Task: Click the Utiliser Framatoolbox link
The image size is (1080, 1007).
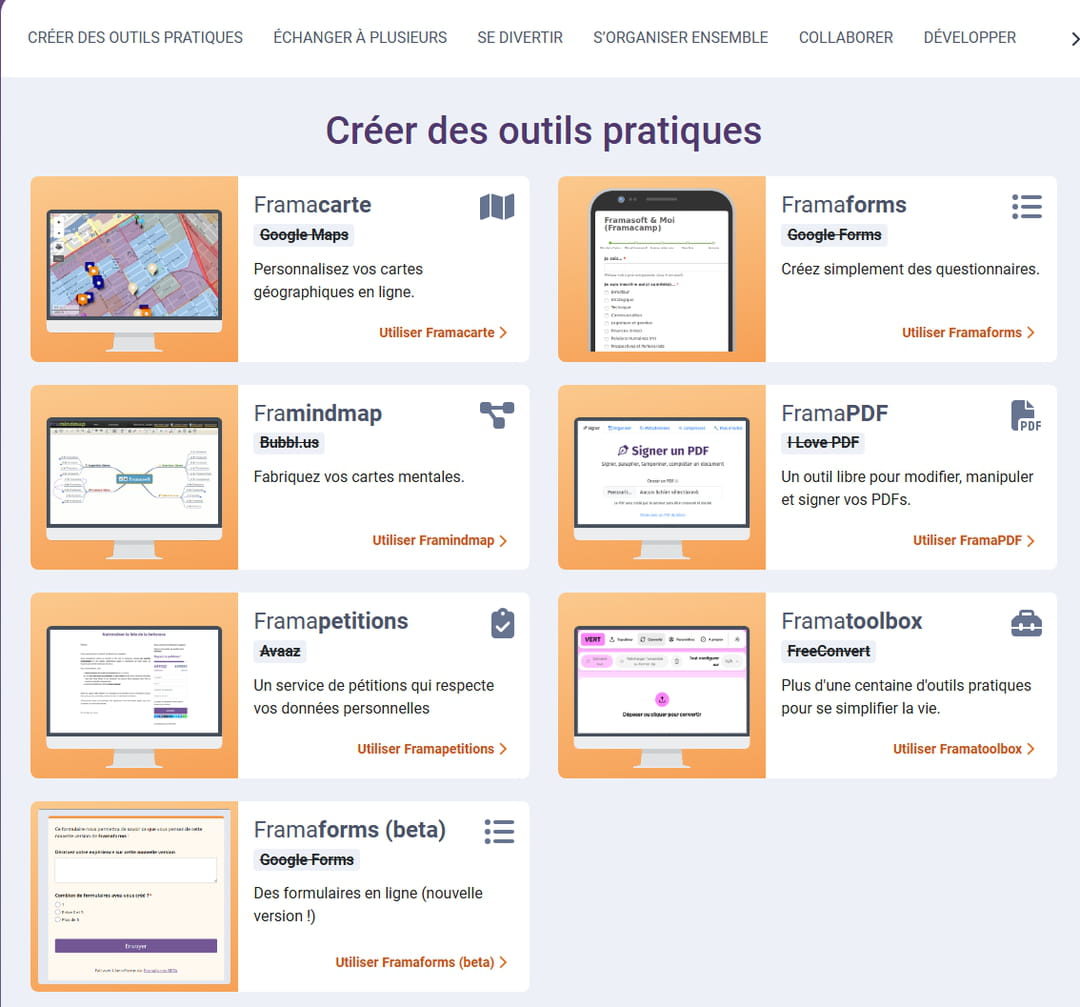Action: tap(963, 748)
